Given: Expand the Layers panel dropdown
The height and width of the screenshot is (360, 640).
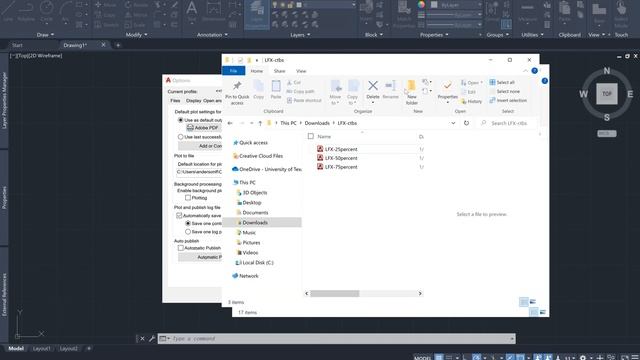Looking at the screenshot, I should point(300,35).
